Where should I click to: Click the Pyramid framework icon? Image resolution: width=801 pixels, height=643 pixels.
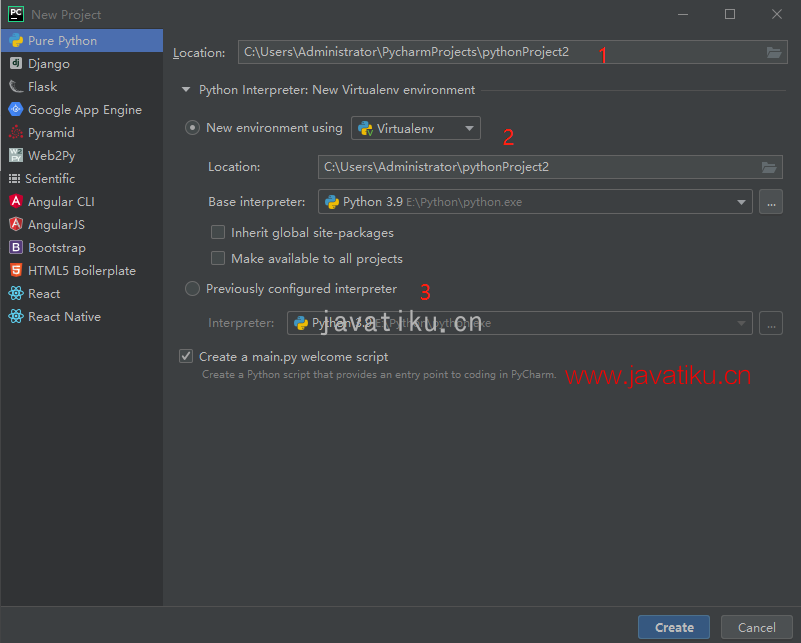16,132
